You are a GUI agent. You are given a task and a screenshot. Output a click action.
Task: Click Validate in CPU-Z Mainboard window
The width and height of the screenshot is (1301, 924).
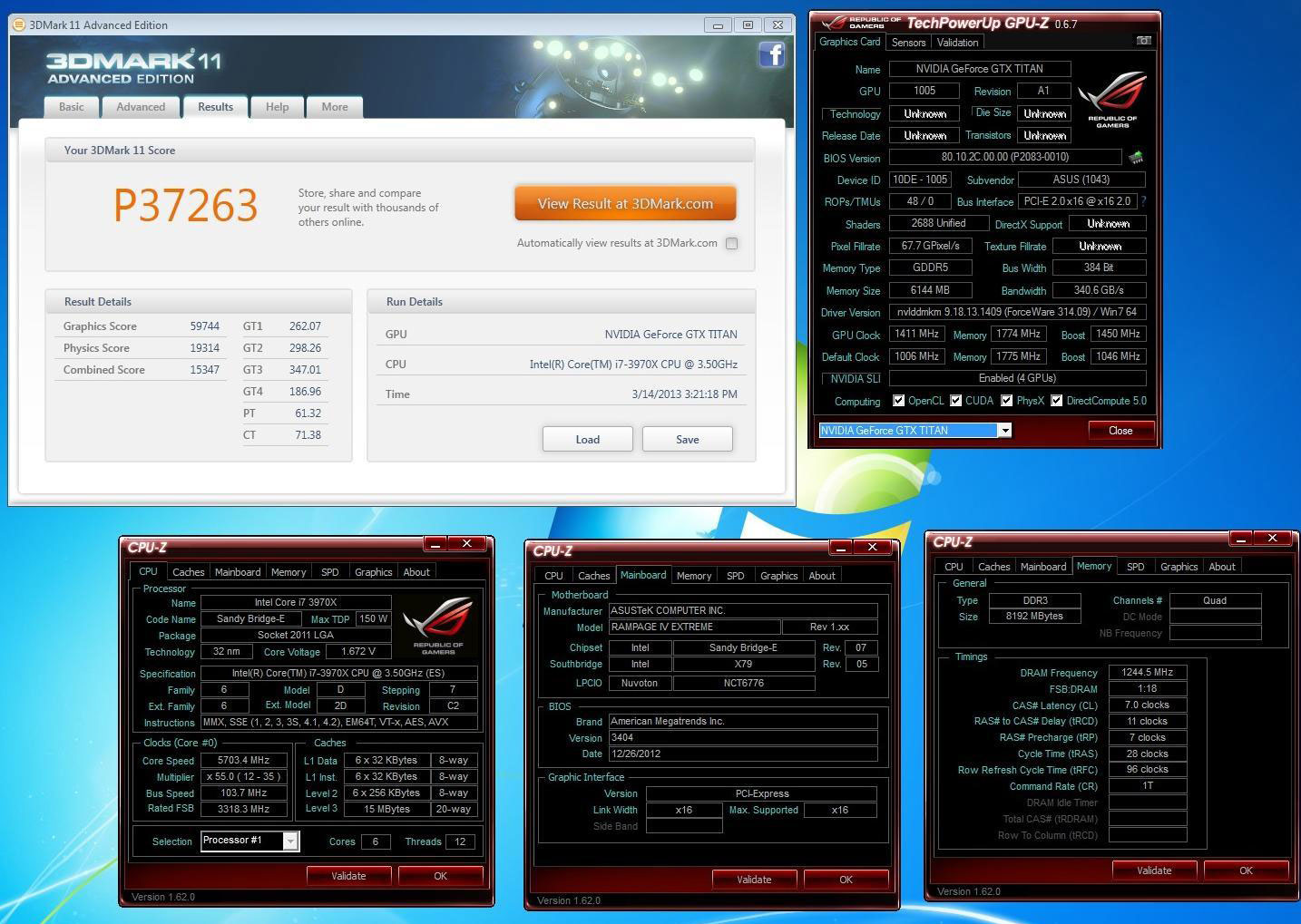click(754, 880)
